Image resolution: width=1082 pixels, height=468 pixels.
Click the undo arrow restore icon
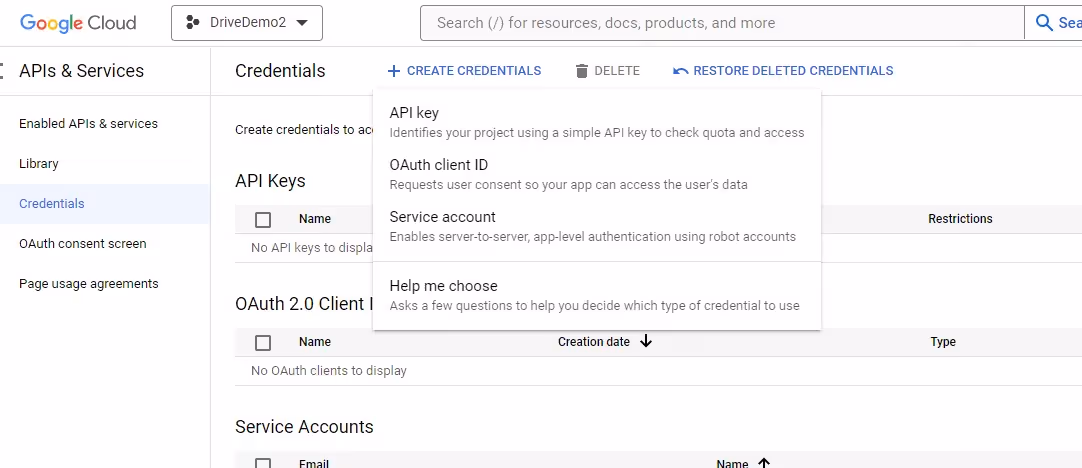(680, 71)
